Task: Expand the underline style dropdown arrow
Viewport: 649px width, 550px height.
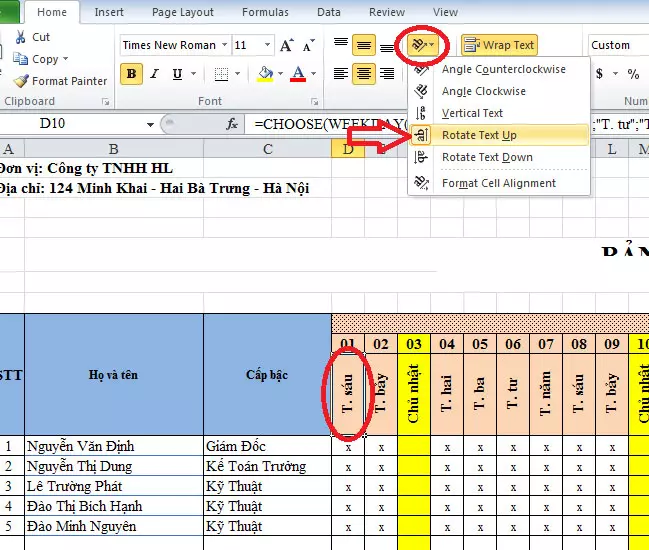Action: click(x=193, y=74)
